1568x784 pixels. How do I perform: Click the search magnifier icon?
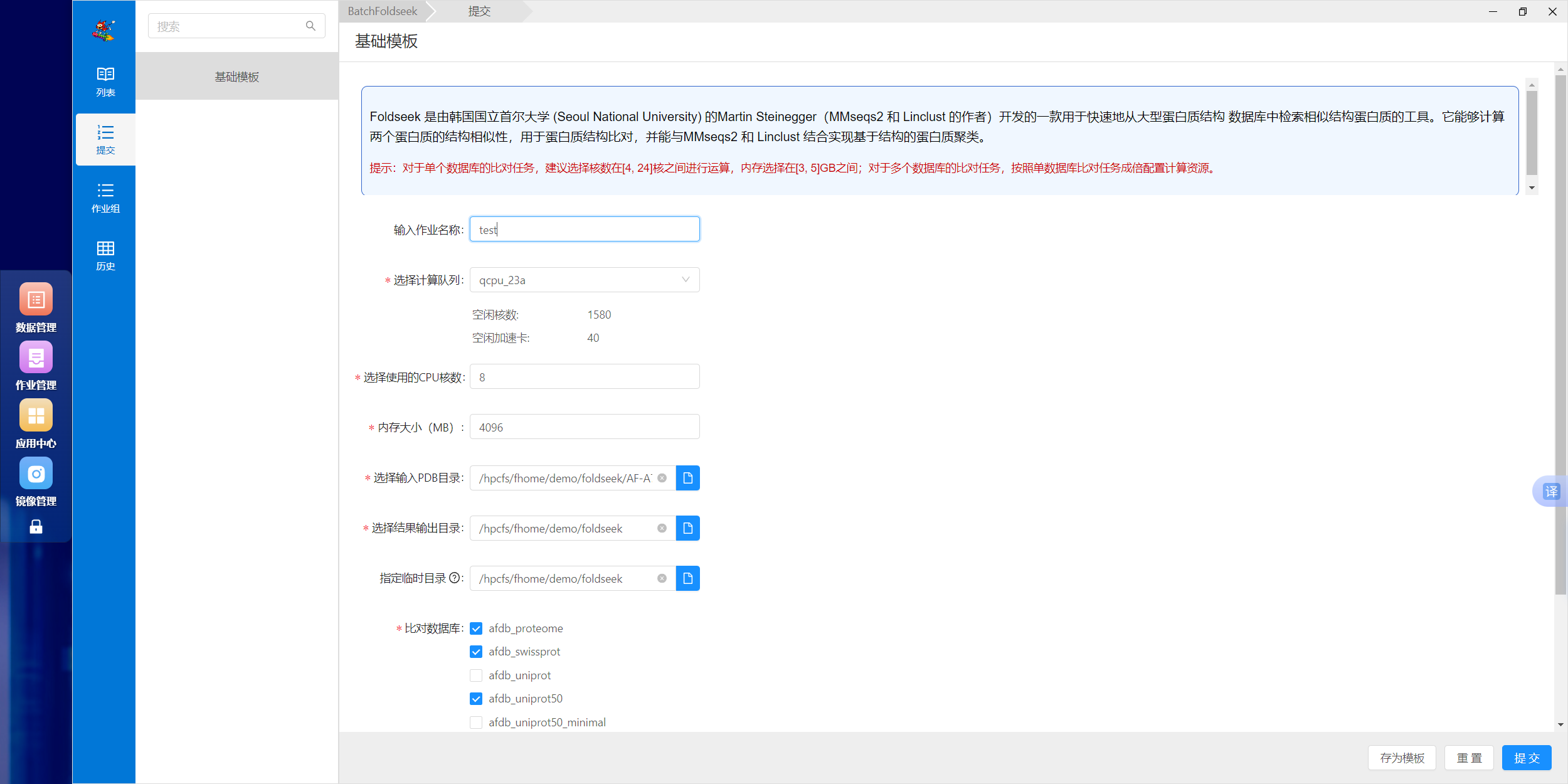click(310, 26)
